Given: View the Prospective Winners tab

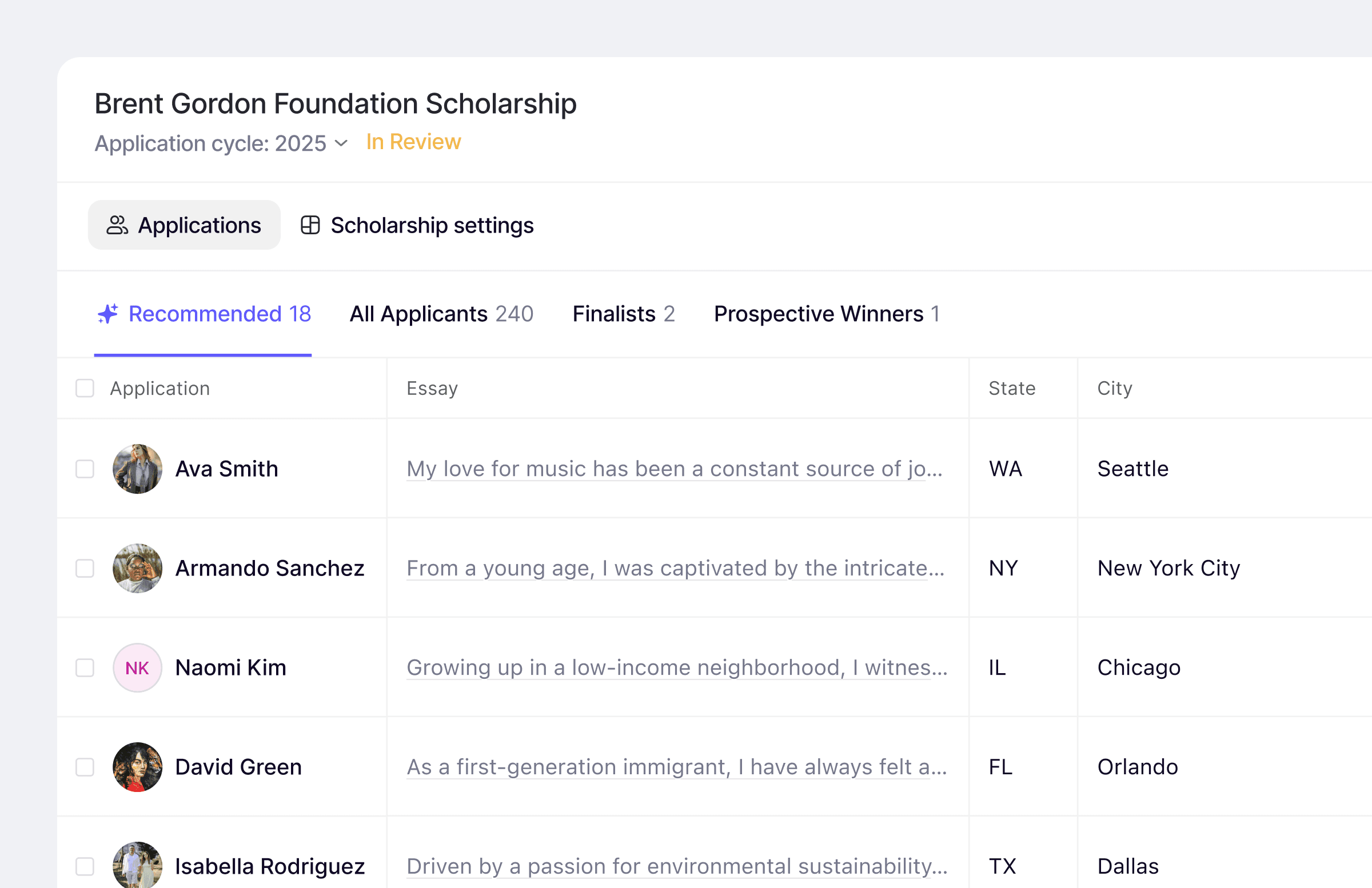Looking at the screenshot, I should tap(826, 314).
